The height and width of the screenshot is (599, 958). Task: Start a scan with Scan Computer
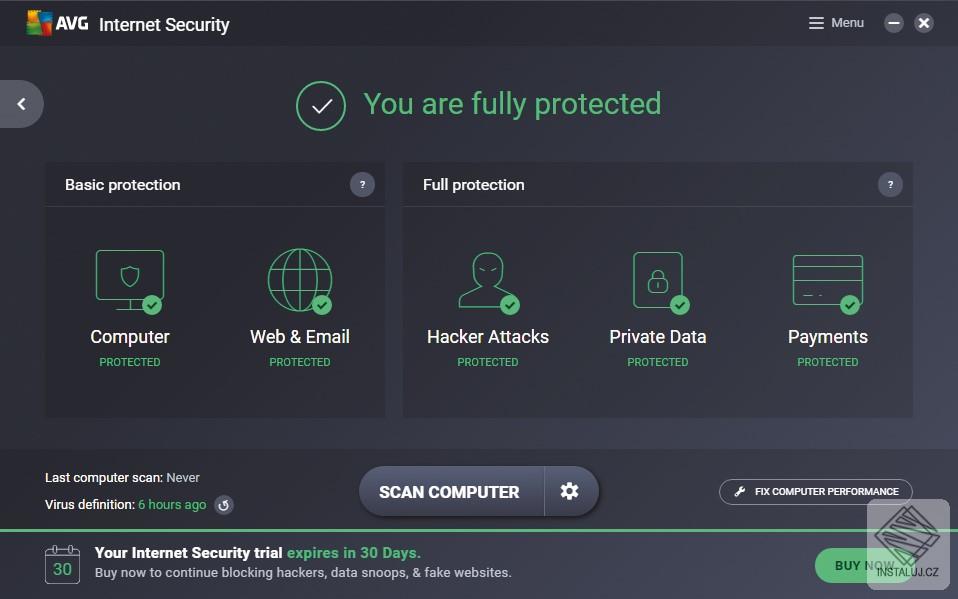click(448, 491)
